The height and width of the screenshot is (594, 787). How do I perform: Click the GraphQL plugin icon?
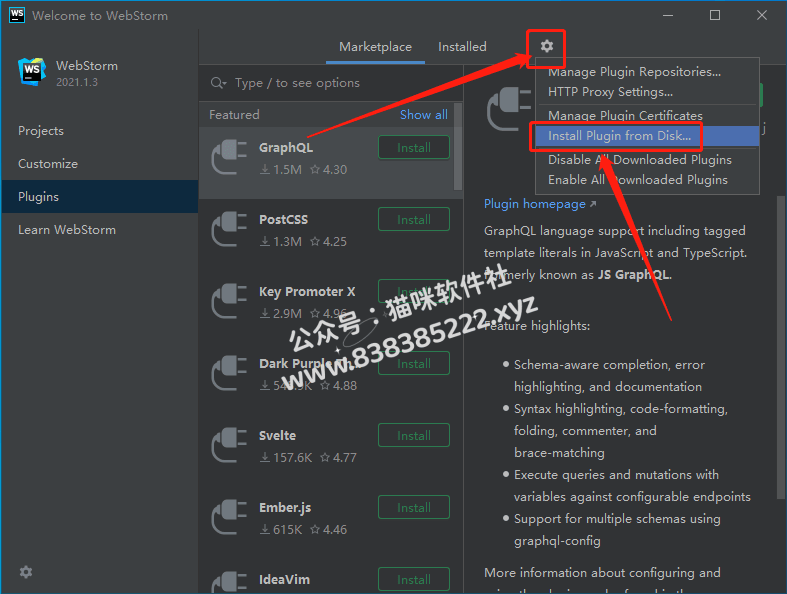[229, 157]
